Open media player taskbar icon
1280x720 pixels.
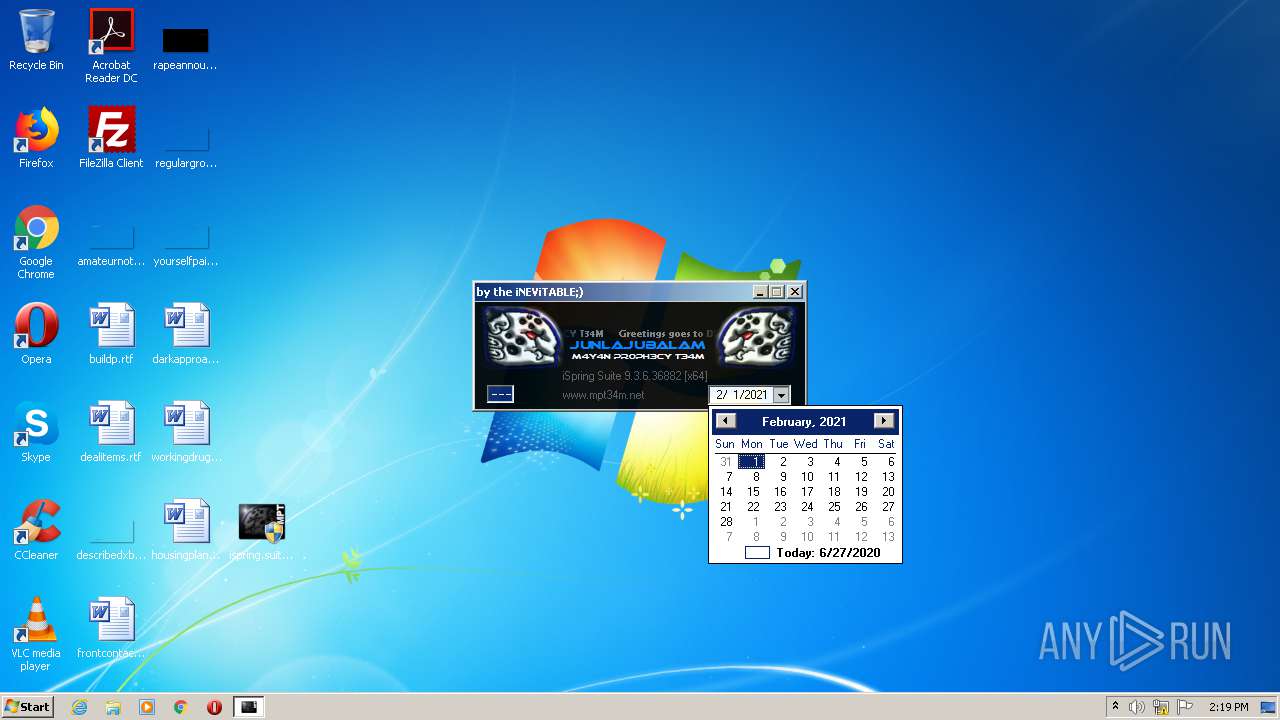point(147,707)
